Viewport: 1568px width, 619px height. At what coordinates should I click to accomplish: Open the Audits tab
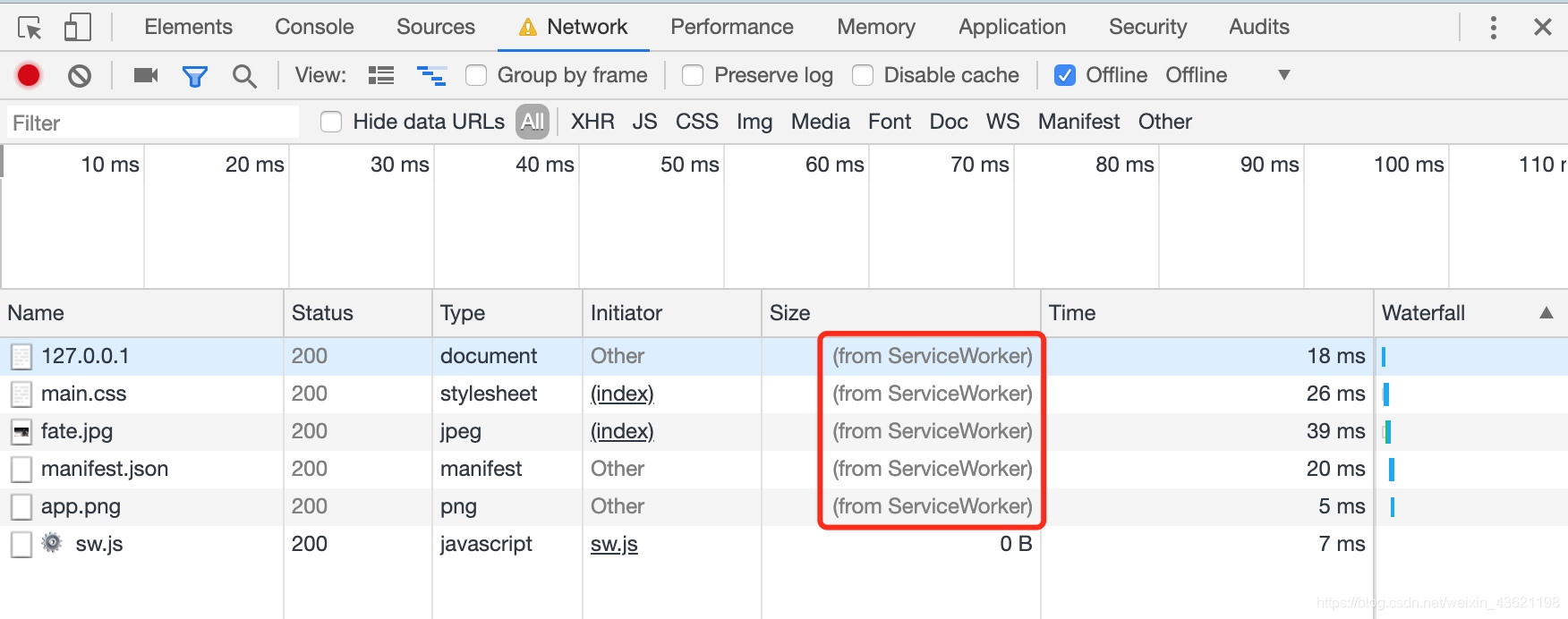tap(1259, 27)
